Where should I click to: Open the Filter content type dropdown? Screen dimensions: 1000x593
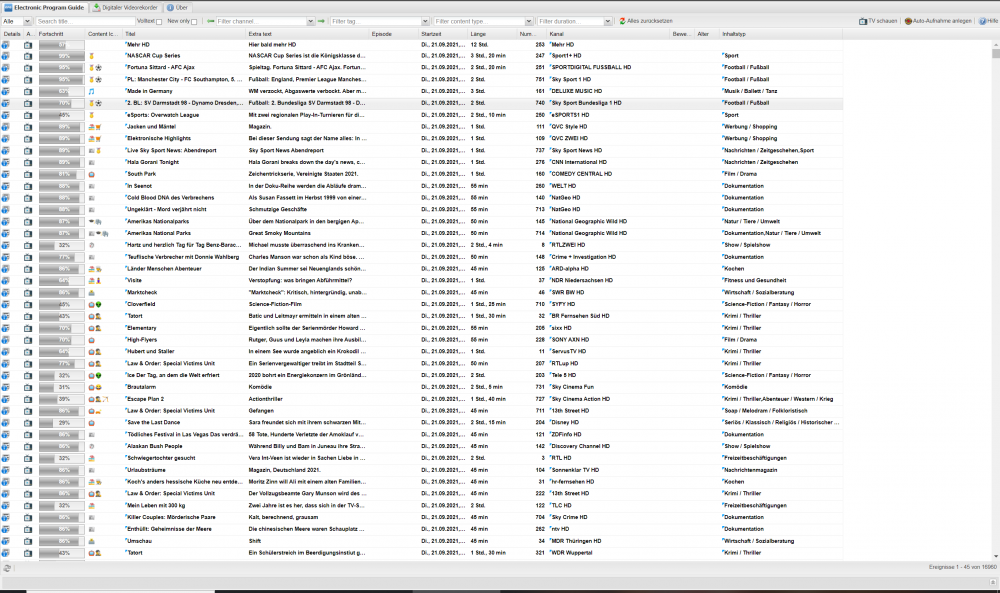(x=529, y=21)
